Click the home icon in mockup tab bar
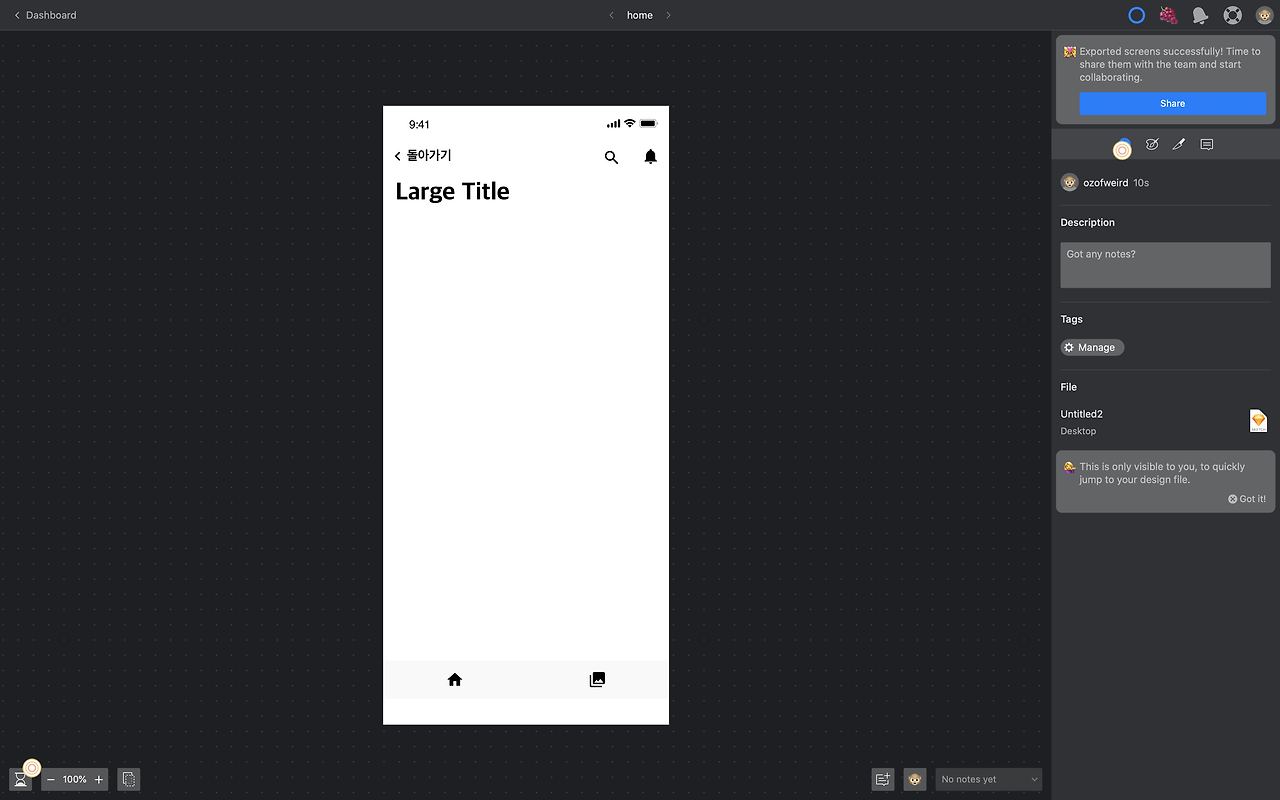This screenshot has width=1280, height=800. pos(455,680)
